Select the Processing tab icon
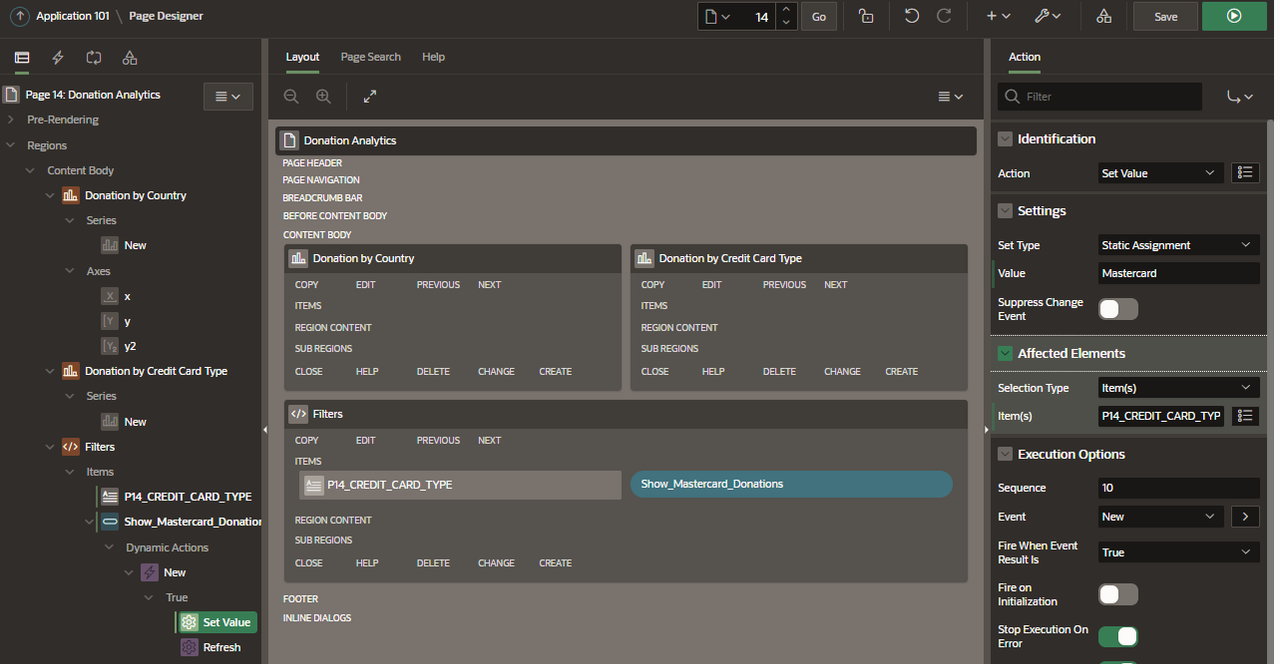This screenshot has height=664, width=1280. click(94, 58)
